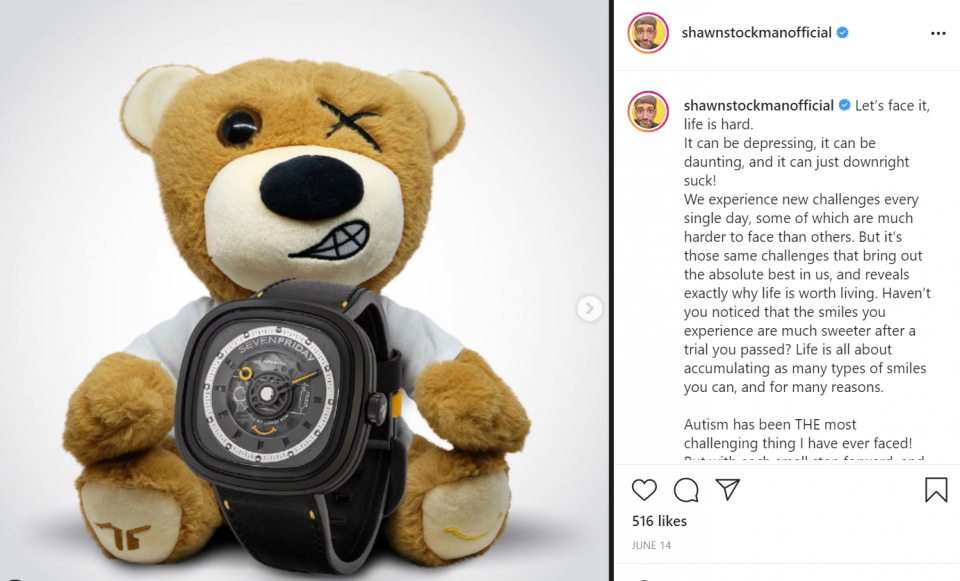Click verified badge in the post header
Screen dimensions: 960x581
pos(842,33)
